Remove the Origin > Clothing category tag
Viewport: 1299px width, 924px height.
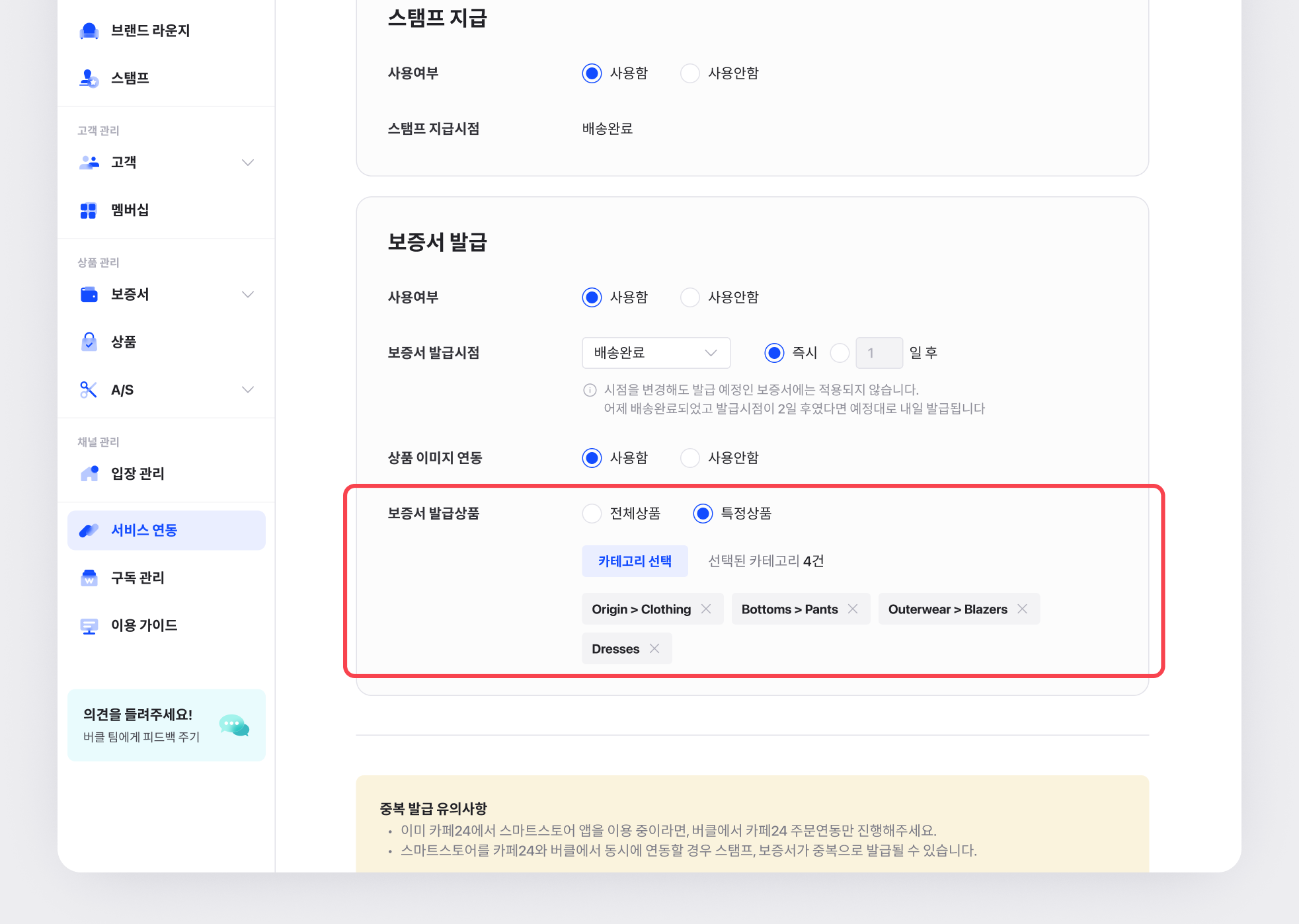(706, 609)
